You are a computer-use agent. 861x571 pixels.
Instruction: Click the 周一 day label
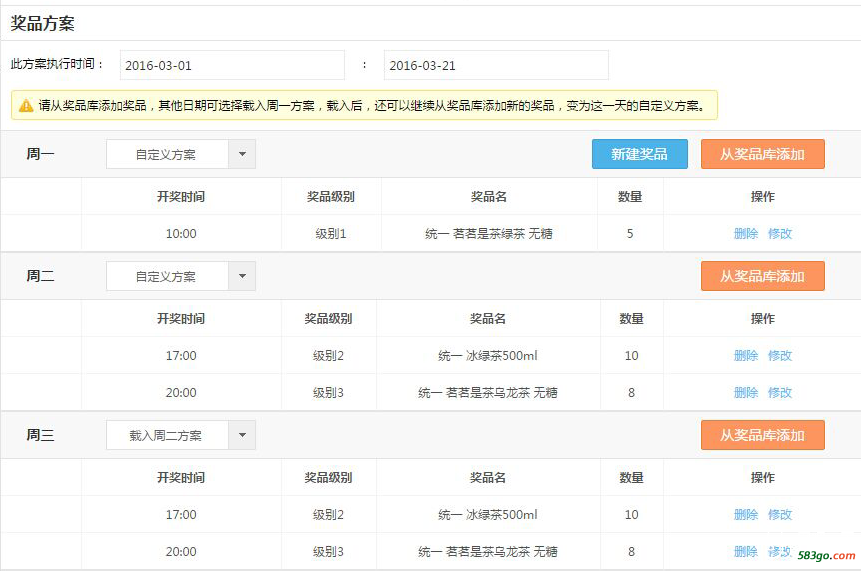tap(40, 154)
